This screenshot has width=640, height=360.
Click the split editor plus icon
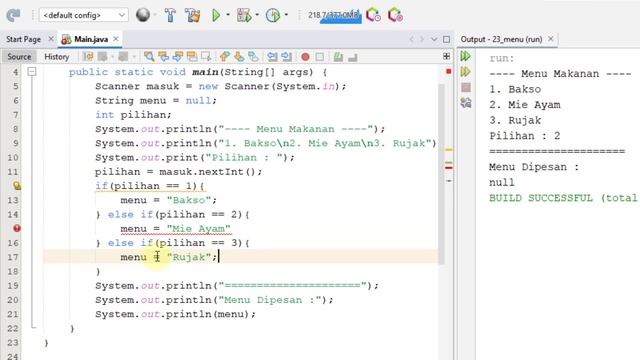click(x=447, y=56)
